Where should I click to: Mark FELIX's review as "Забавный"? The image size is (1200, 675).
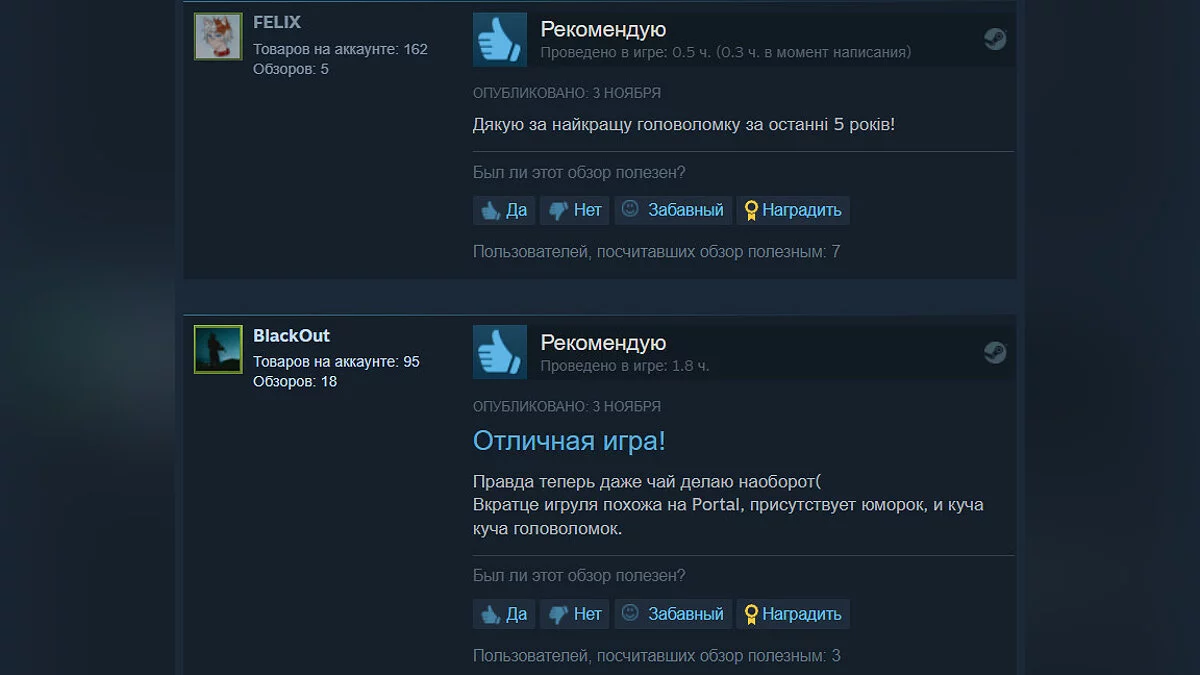673,210
